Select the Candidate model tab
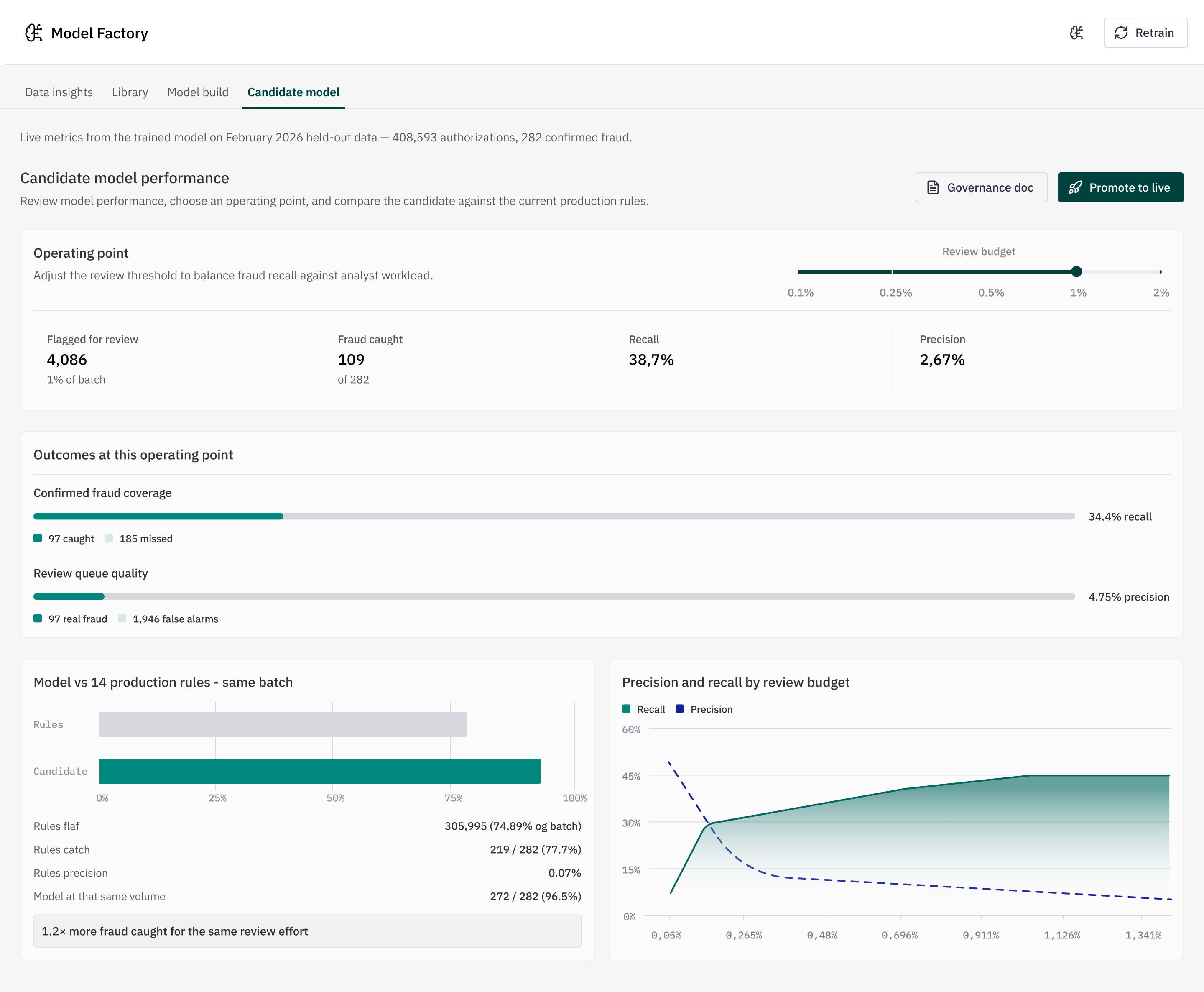Viewport: 1204px width, 992px height. pyautogui.click(x=293, y=92)
